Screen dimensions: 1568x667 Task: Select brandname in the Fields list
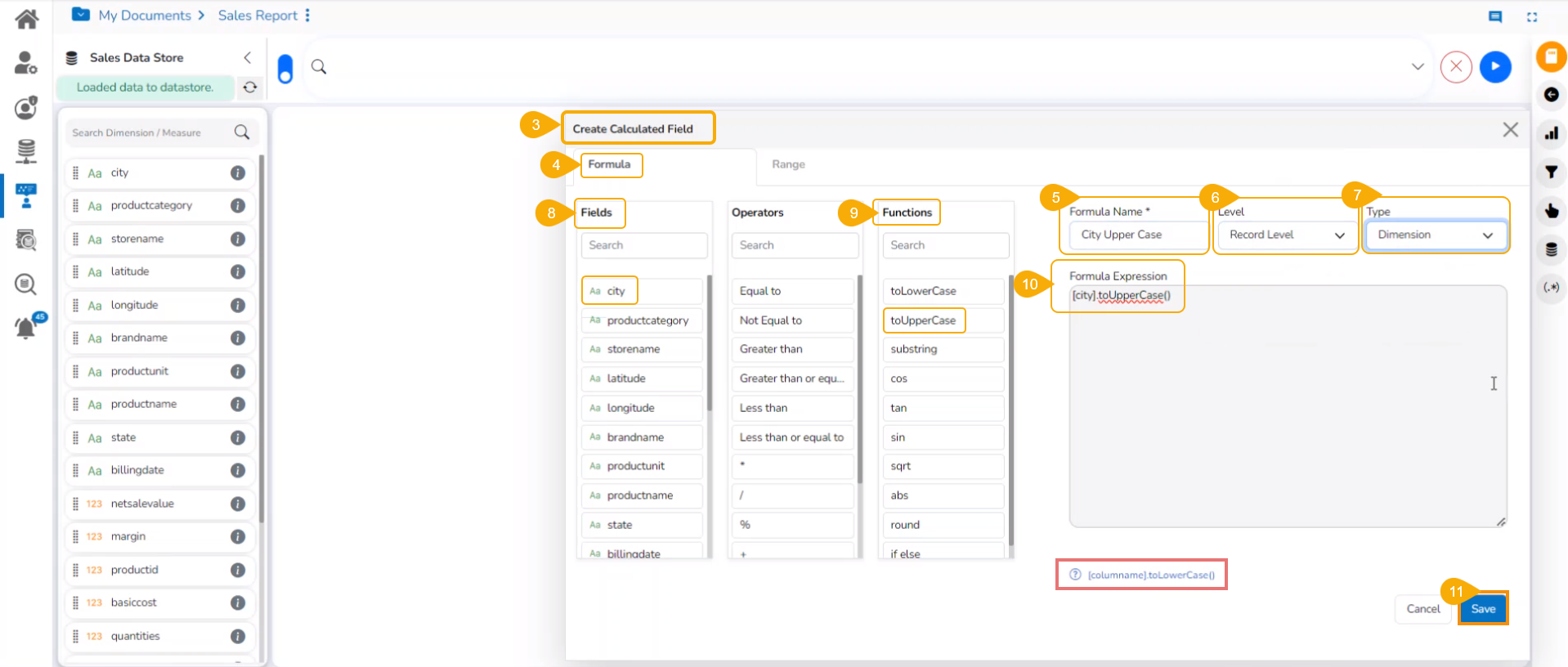[x=642, y=437]
